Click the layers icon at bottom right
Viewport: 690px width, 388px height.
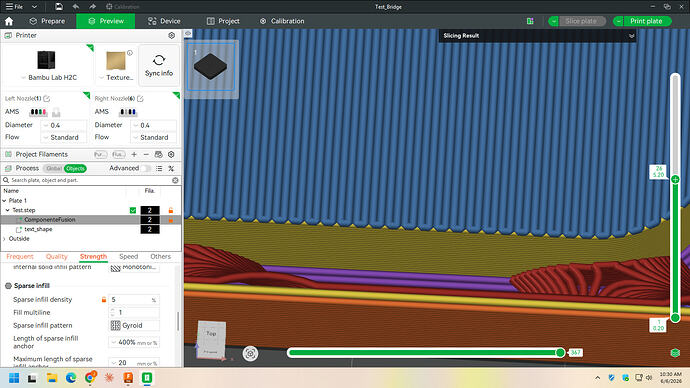point(675,353)
